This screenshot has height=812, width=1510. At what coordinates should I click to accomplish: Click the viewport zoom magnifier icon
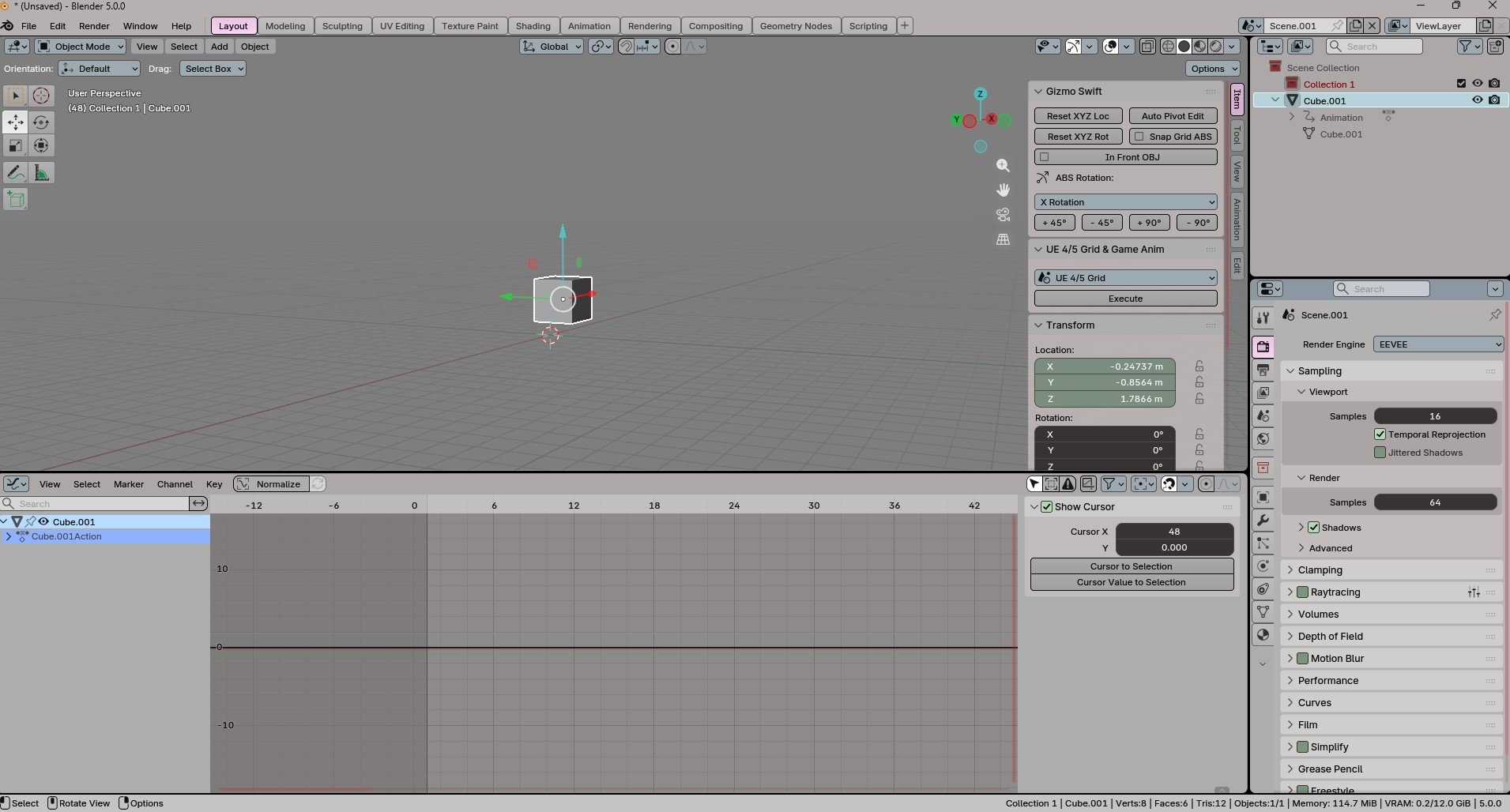[x=1003, y=166]
